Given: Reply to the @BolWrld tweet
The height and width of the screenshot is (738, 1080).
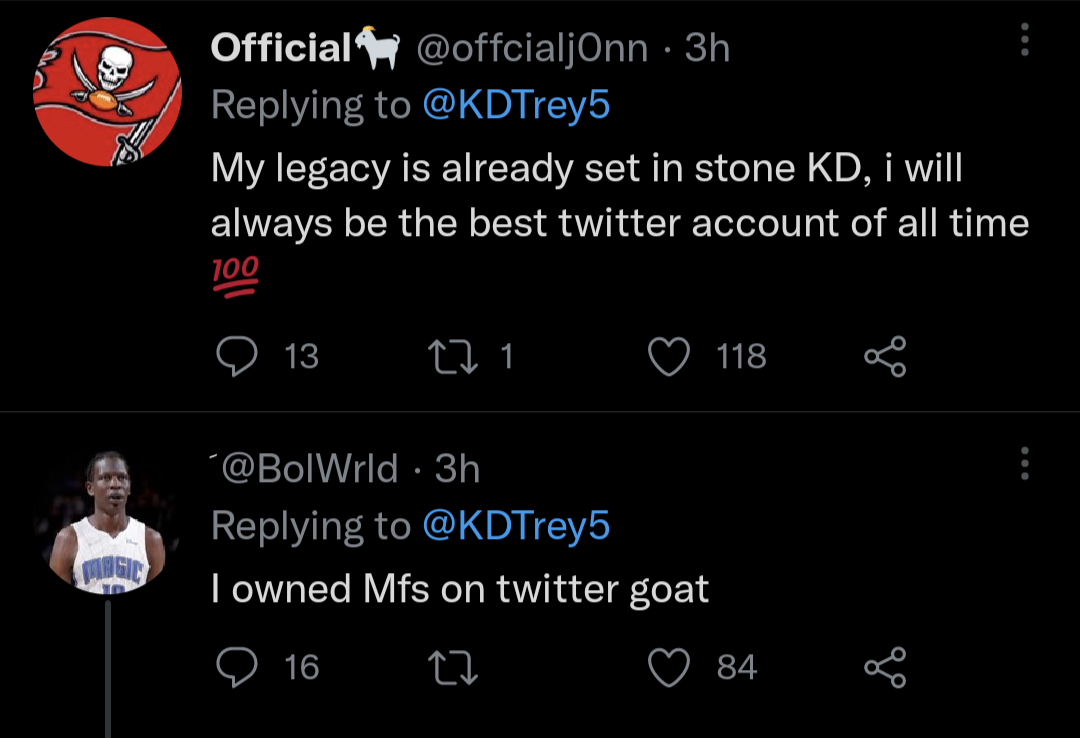Looking at the screenshot, I should 236,667.
